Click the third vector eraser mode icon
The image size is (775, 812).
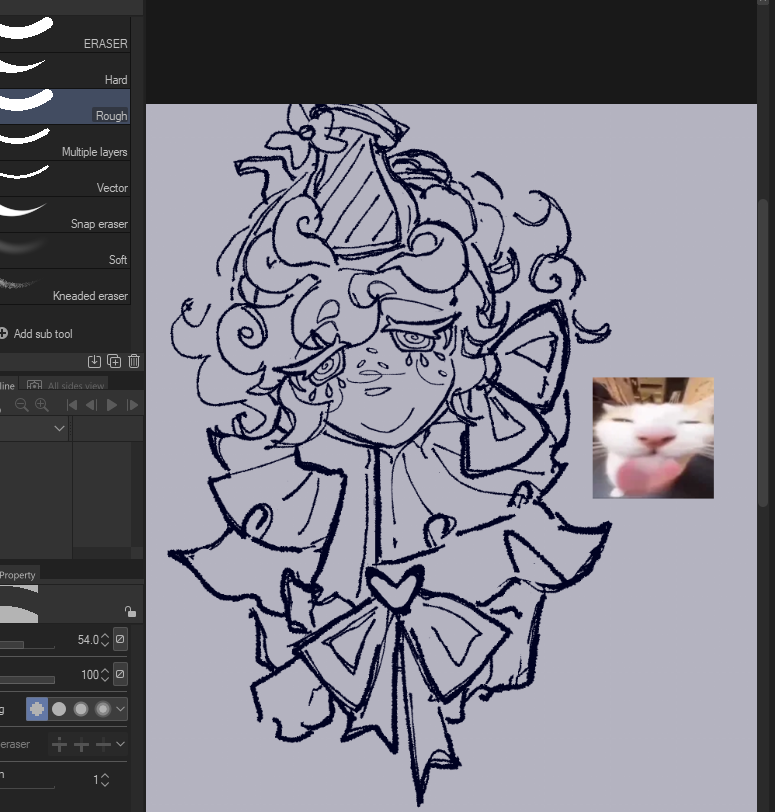pos(103,745)
